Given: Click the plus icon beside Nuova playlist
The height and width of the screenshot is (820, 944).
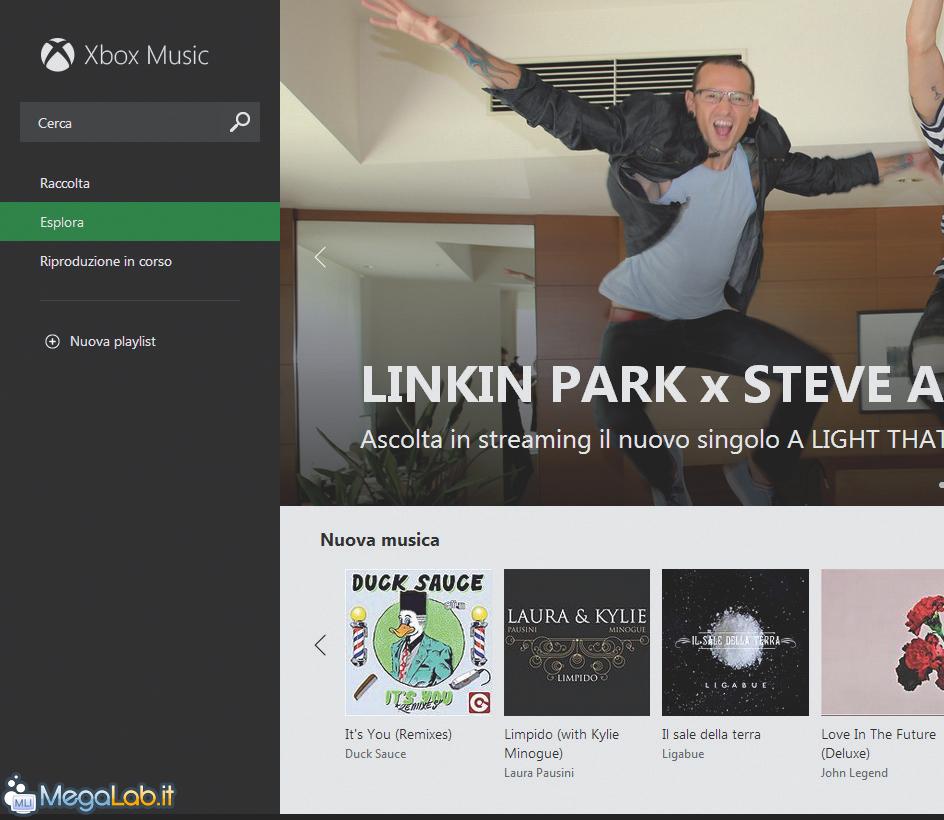Looking at the screenshot, I should point(52,342).
